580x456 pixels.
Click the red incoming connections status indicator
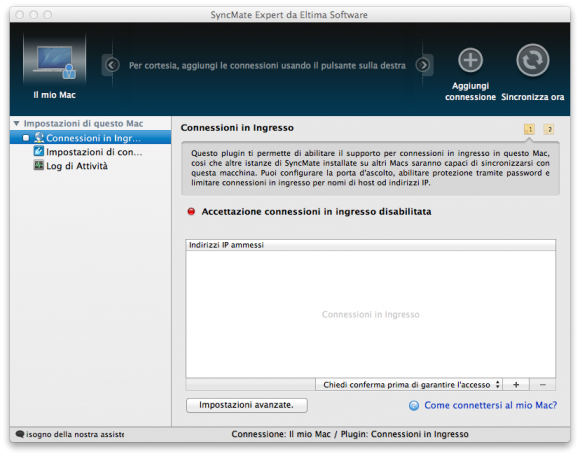(x=191, y=212)
